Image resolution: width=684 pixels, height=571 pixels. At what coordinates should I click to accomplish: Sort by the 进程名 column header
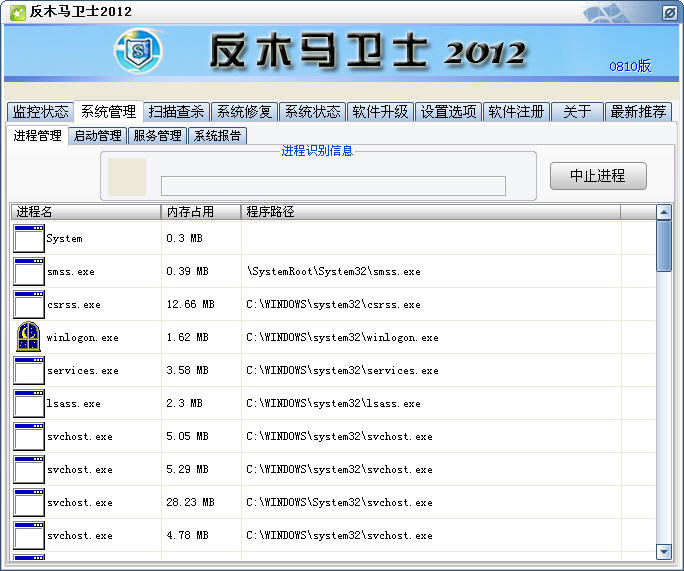(85, 212)
